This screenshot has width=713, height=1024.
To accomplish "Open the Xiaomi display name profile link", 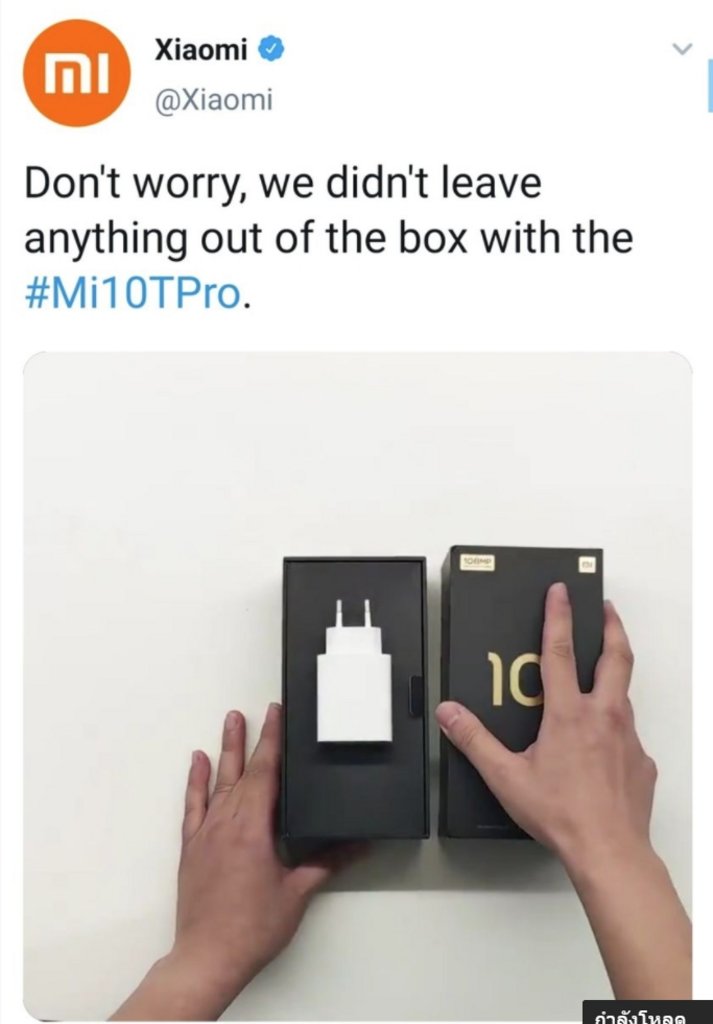I will (x=201, y=50).
